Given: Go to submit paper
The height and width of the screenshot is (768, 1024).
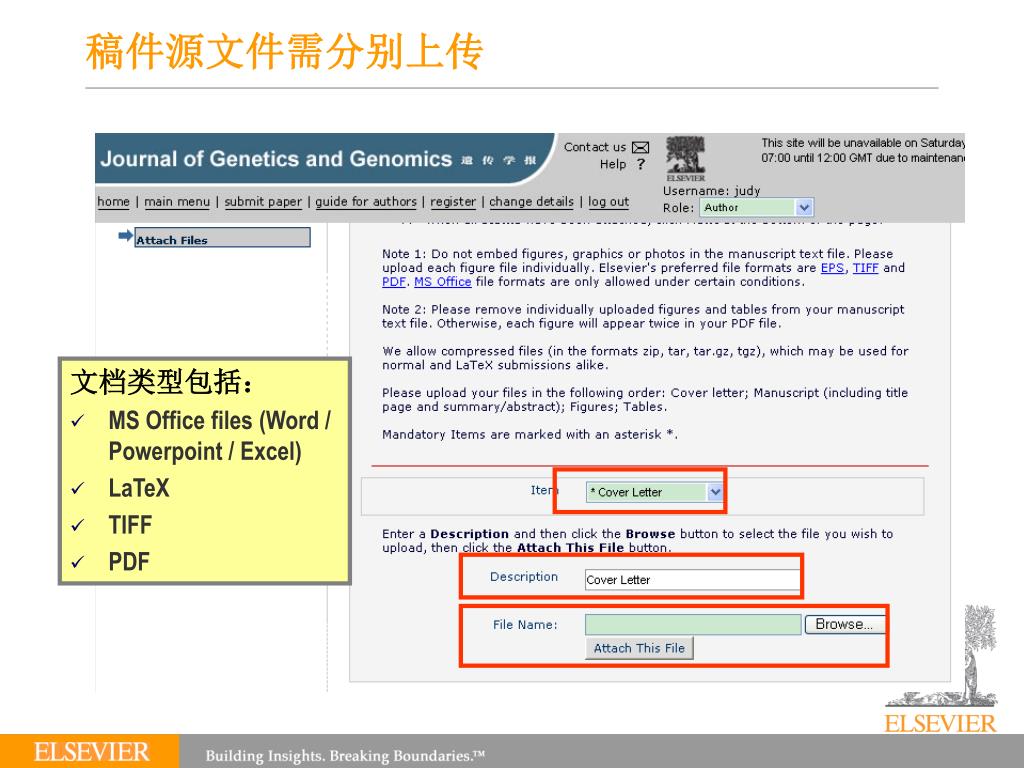Looking at the screenshot, I should (263, 201).
